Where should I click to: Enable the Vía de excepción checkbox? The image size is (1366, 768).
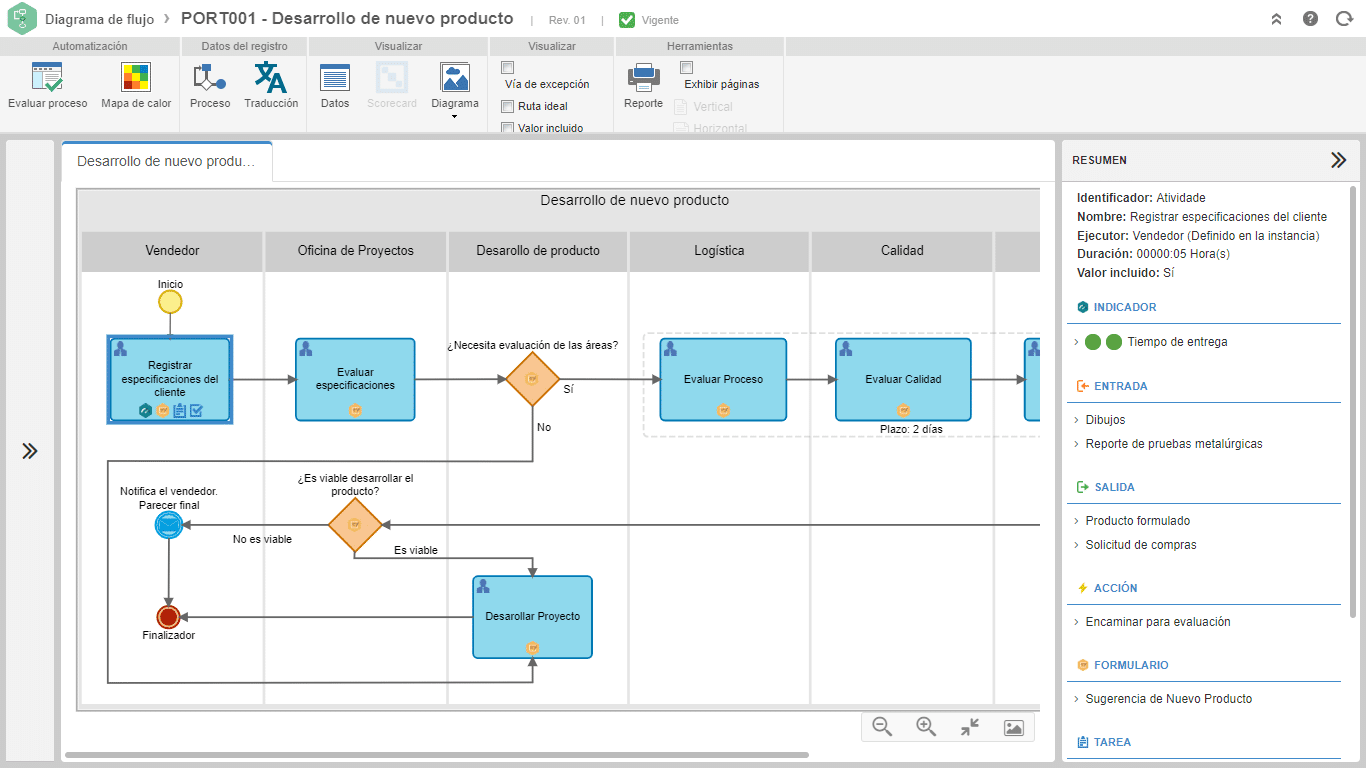click(507, 67)
